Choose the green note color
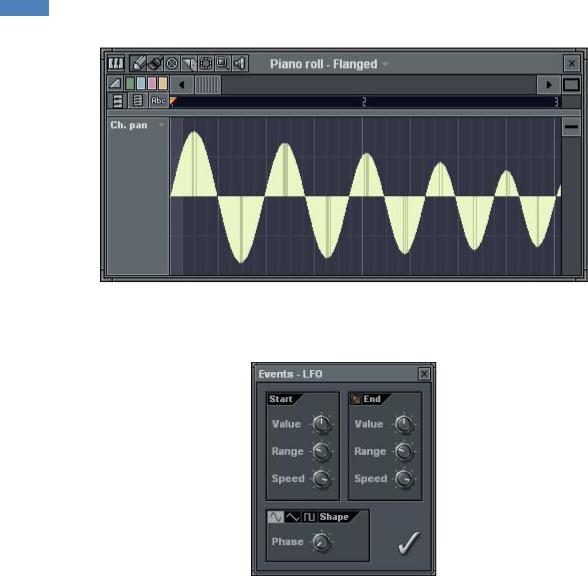The width and height of the screenshot is (588, 576). click(130, 83)
